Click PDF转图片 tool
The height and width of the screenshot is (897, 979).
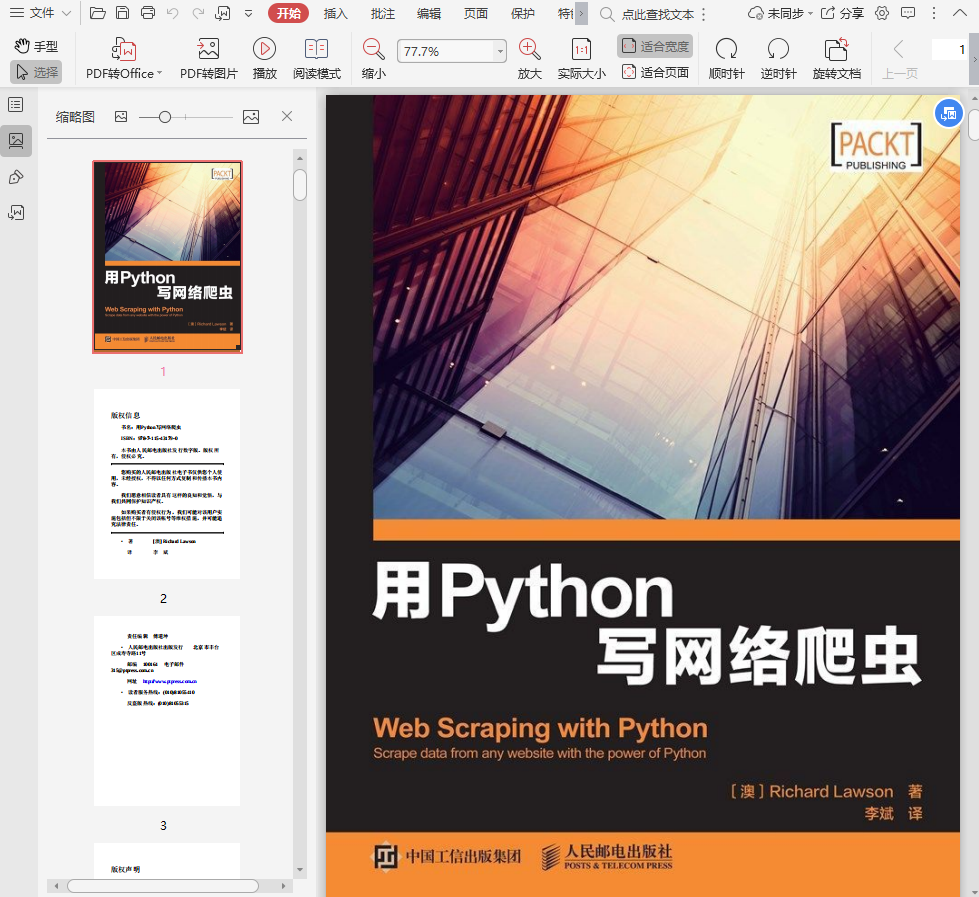coord(209,59)
